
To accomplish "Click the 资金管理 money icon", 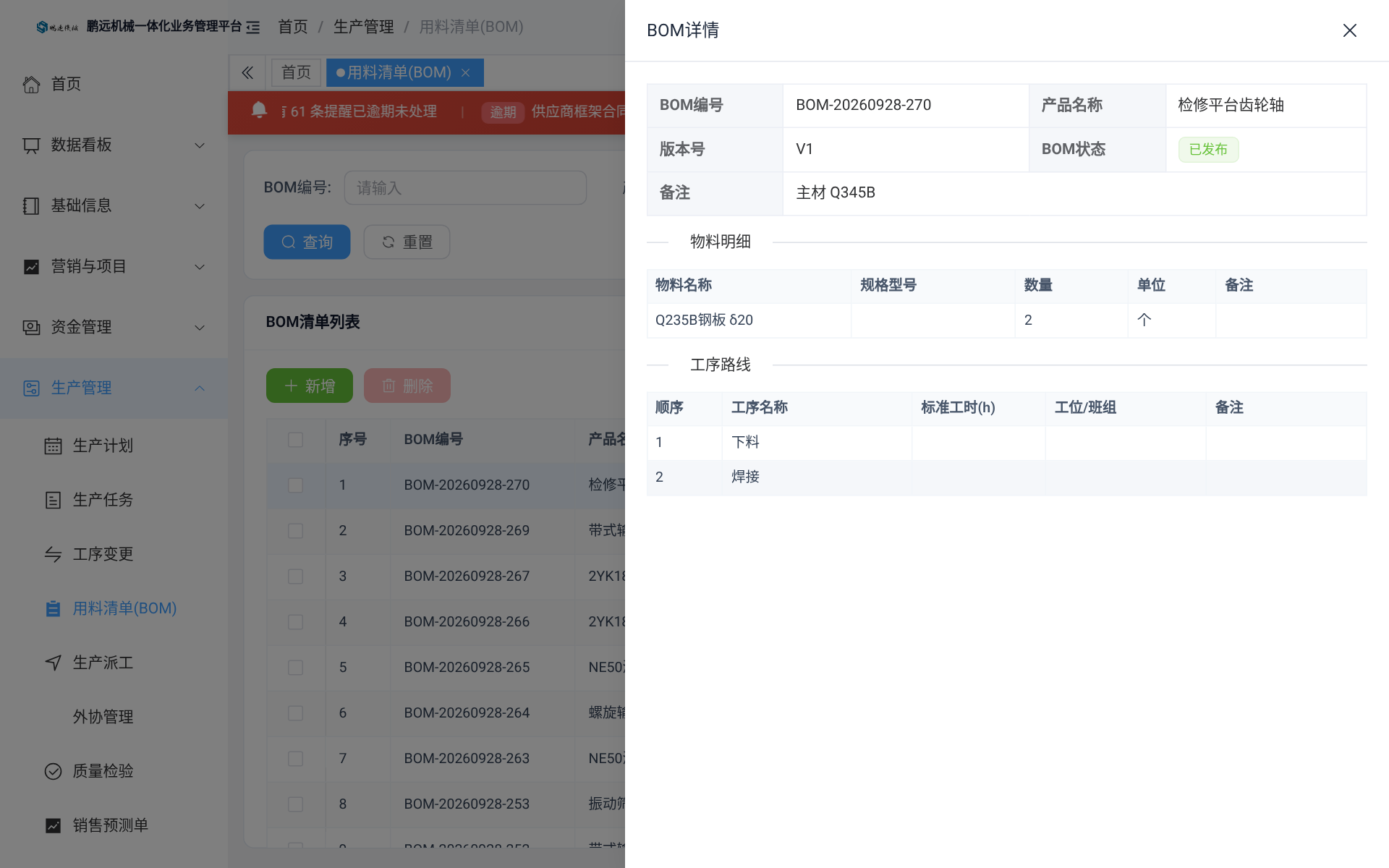I will 31,327.
